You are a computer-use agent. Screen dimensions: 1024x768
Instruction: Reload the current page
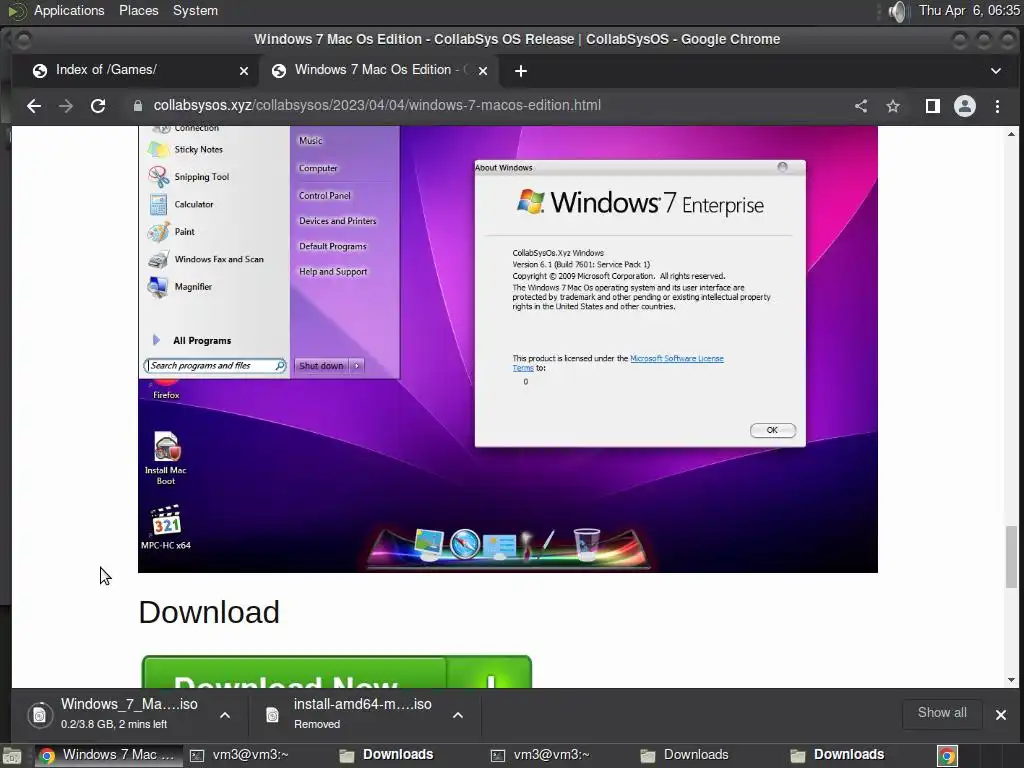[x=98, y=106]
